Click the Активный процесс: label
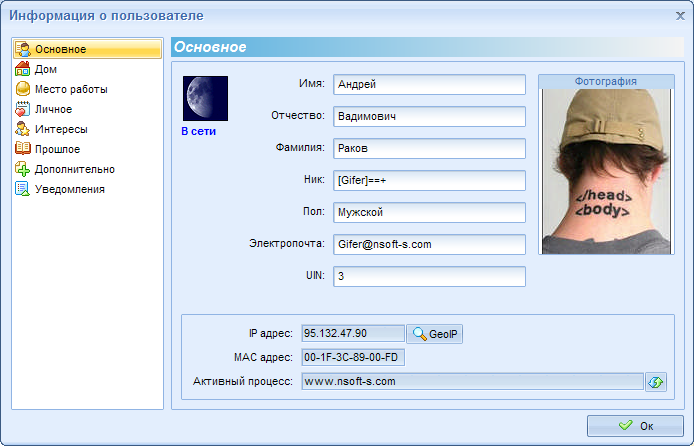 tap(243, 381)
